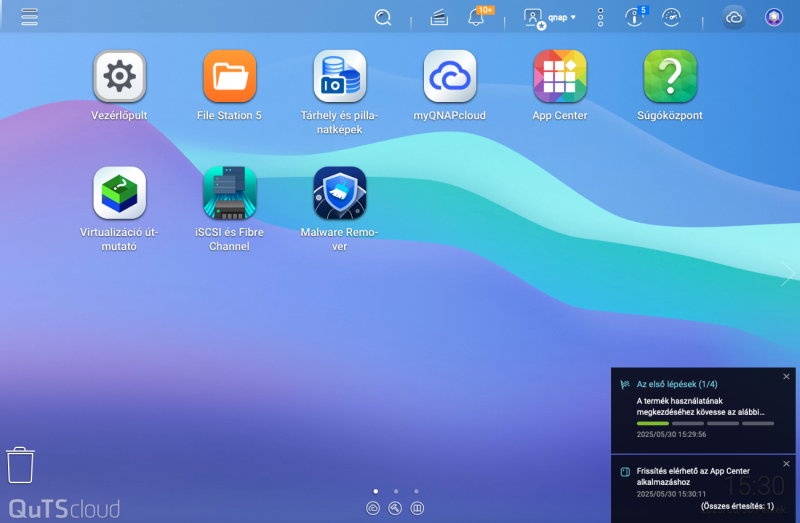Image resolution: width=800 pixels, height=523 pixels.
Task: Open the dashboard gauge icon
Action: [x=671, y=17]
